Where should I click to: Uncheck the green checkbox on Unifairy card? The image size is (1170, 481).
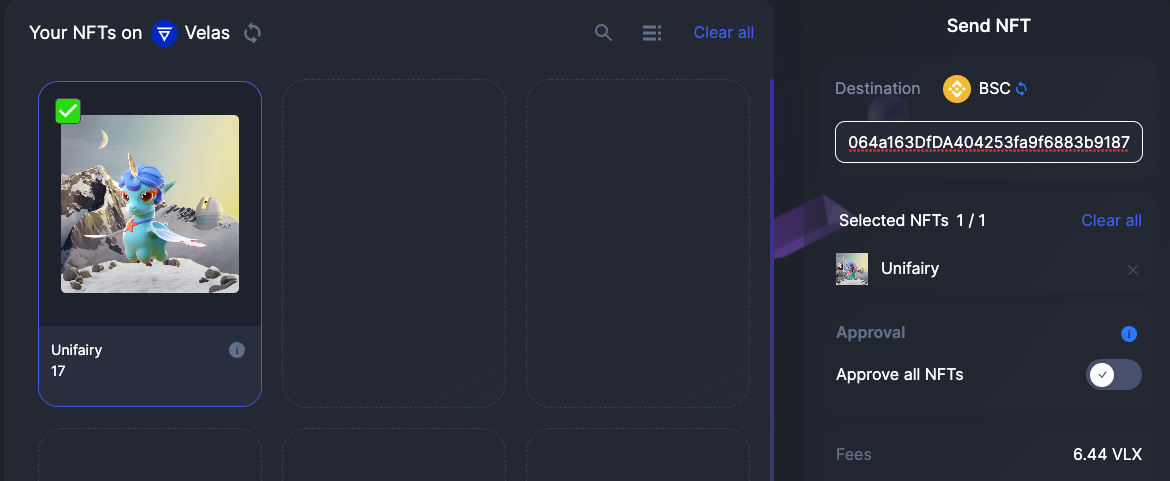click(68, 111)
